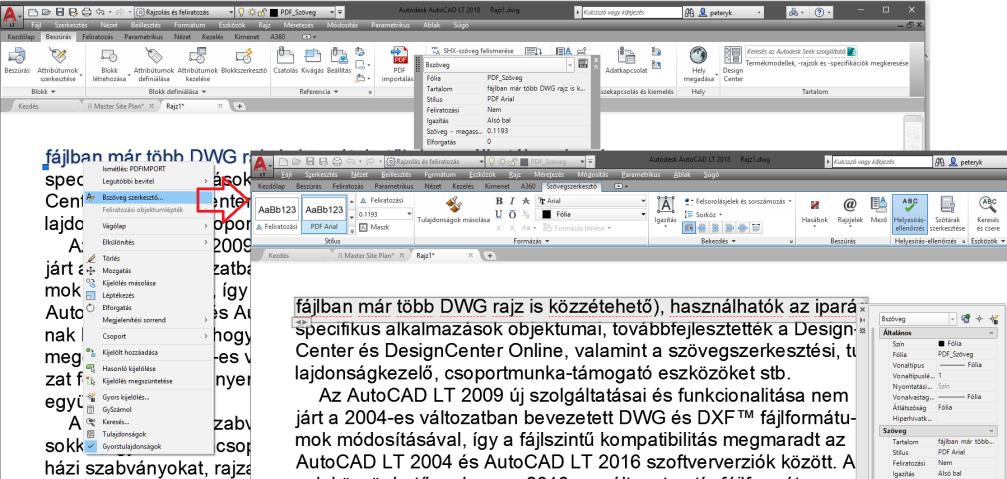Open the Rajzolás és feliratozás workspace dropdown in back window
This screenshot has height=479, width=1007.
184,12
